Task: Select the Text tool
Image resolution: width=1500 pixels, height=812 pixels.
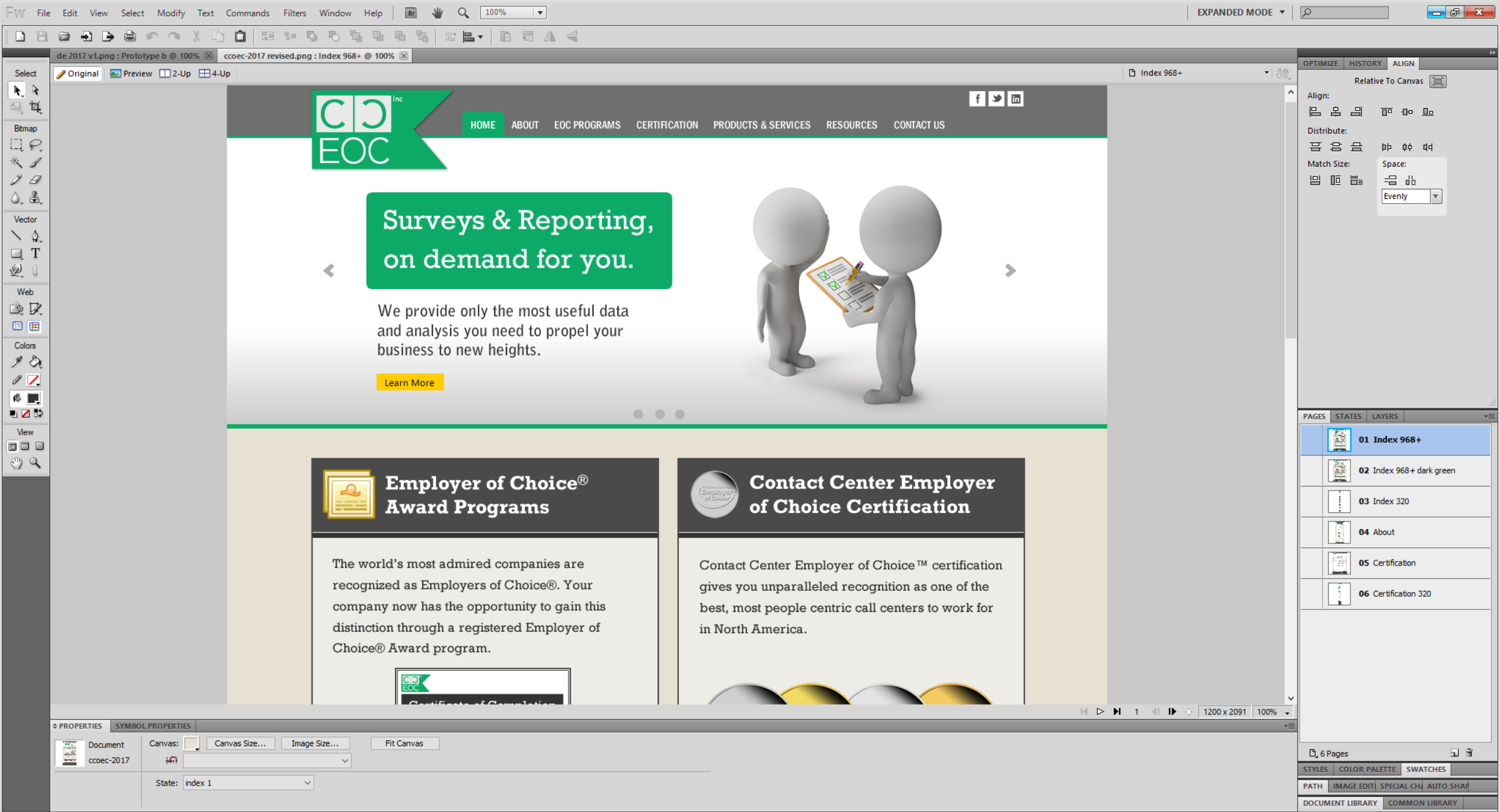Action: tap(36, 253)
